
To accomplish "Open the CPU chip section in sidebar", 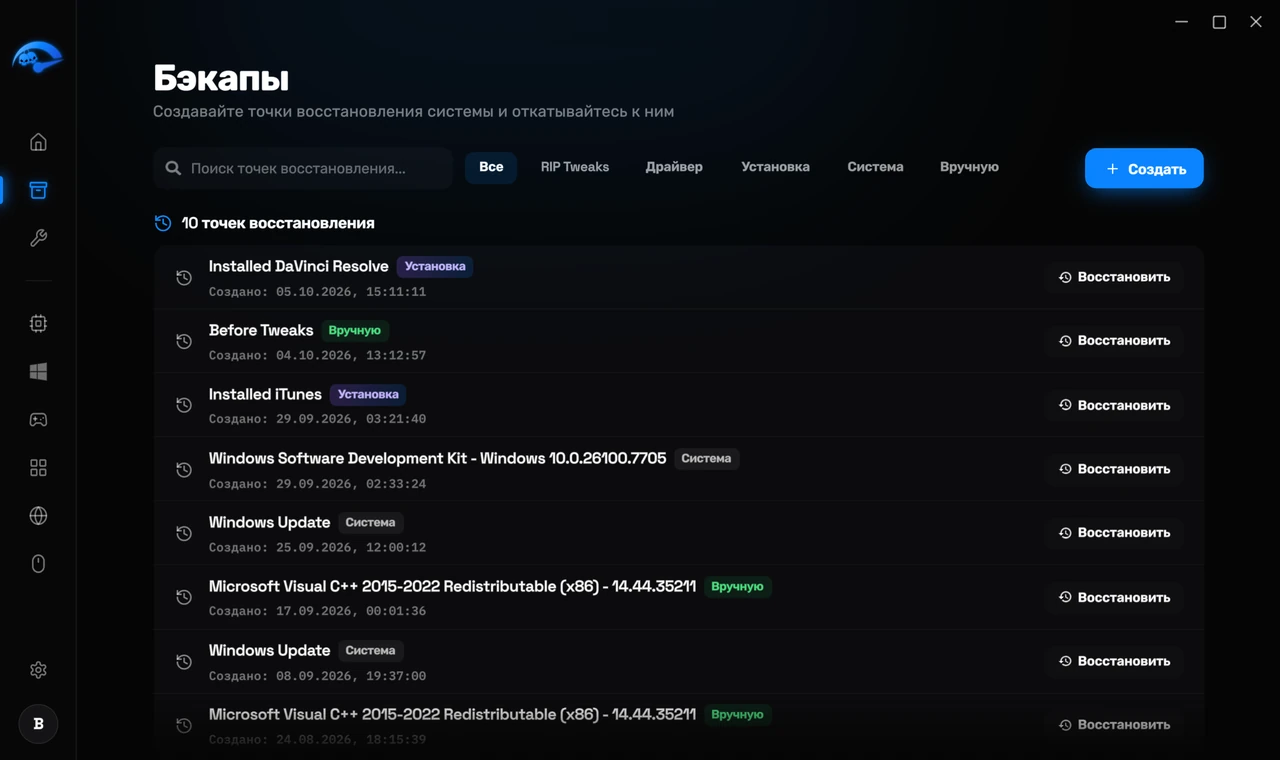I will 38,323.
